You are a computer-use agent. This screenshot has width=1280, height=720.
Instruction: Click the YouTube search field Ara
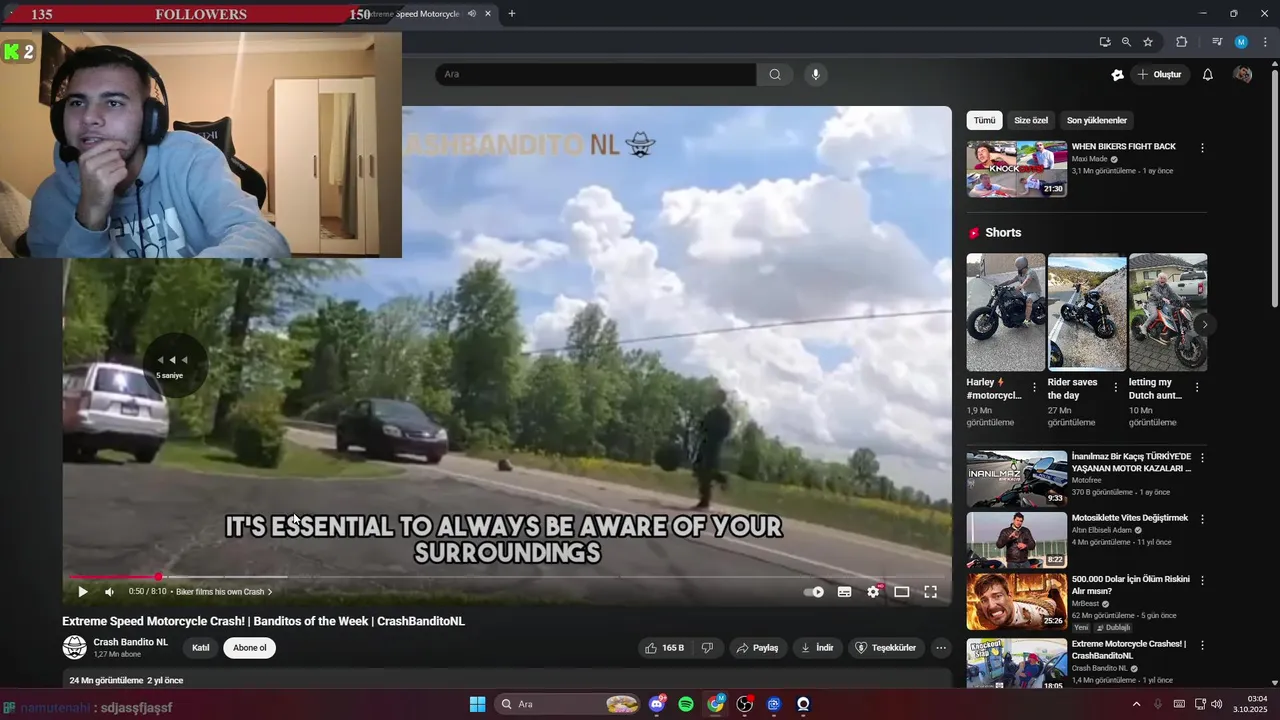tap(596, 74)
